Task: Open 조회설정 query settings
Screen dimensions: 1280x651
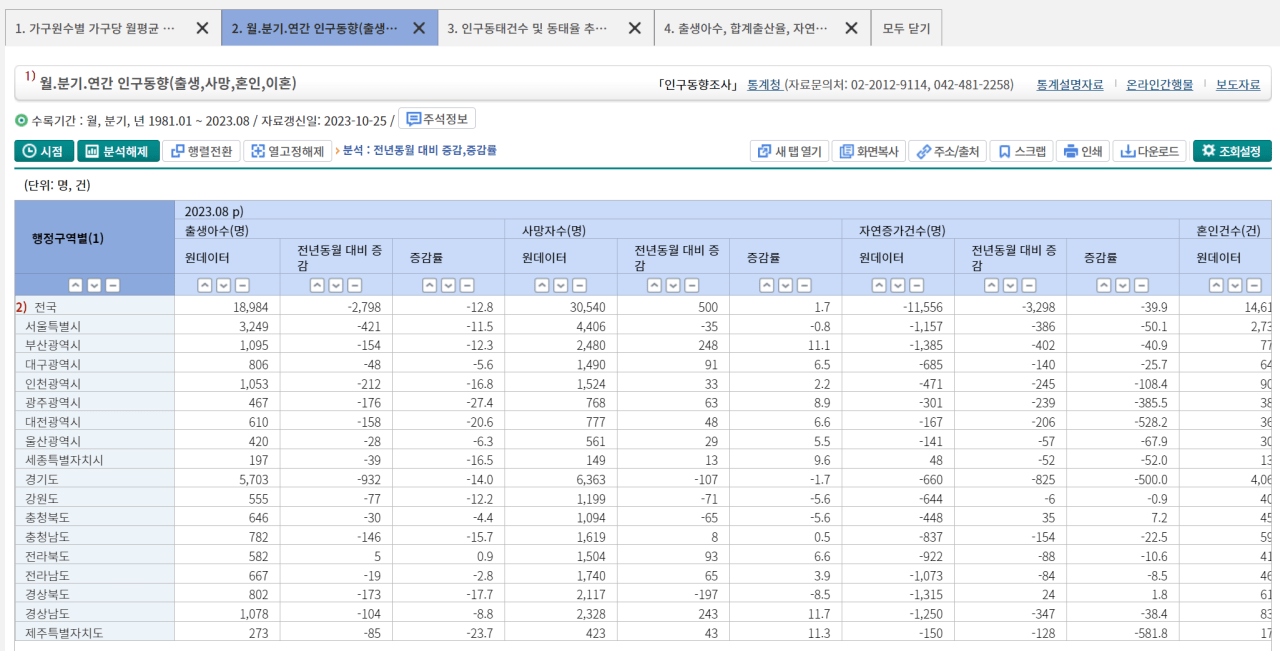Action: coord(1232,151)
